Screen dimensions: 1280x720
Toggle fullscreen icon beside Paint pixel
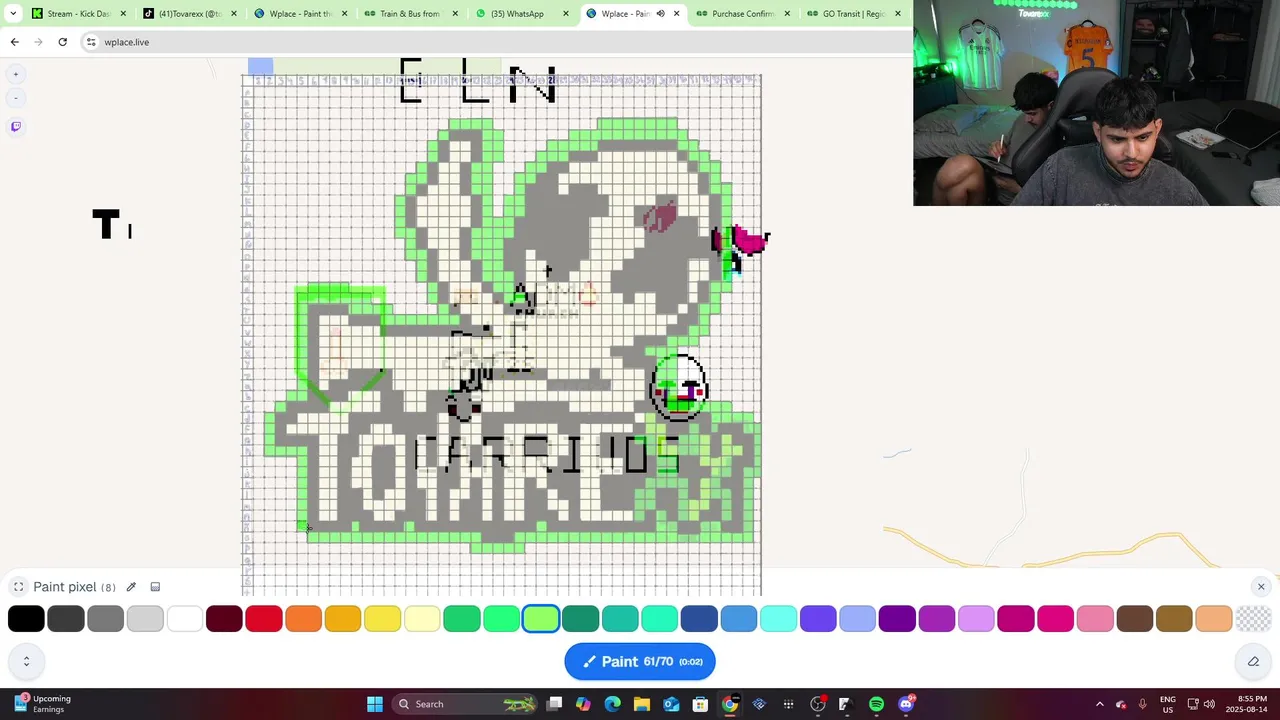coord(18,587)
